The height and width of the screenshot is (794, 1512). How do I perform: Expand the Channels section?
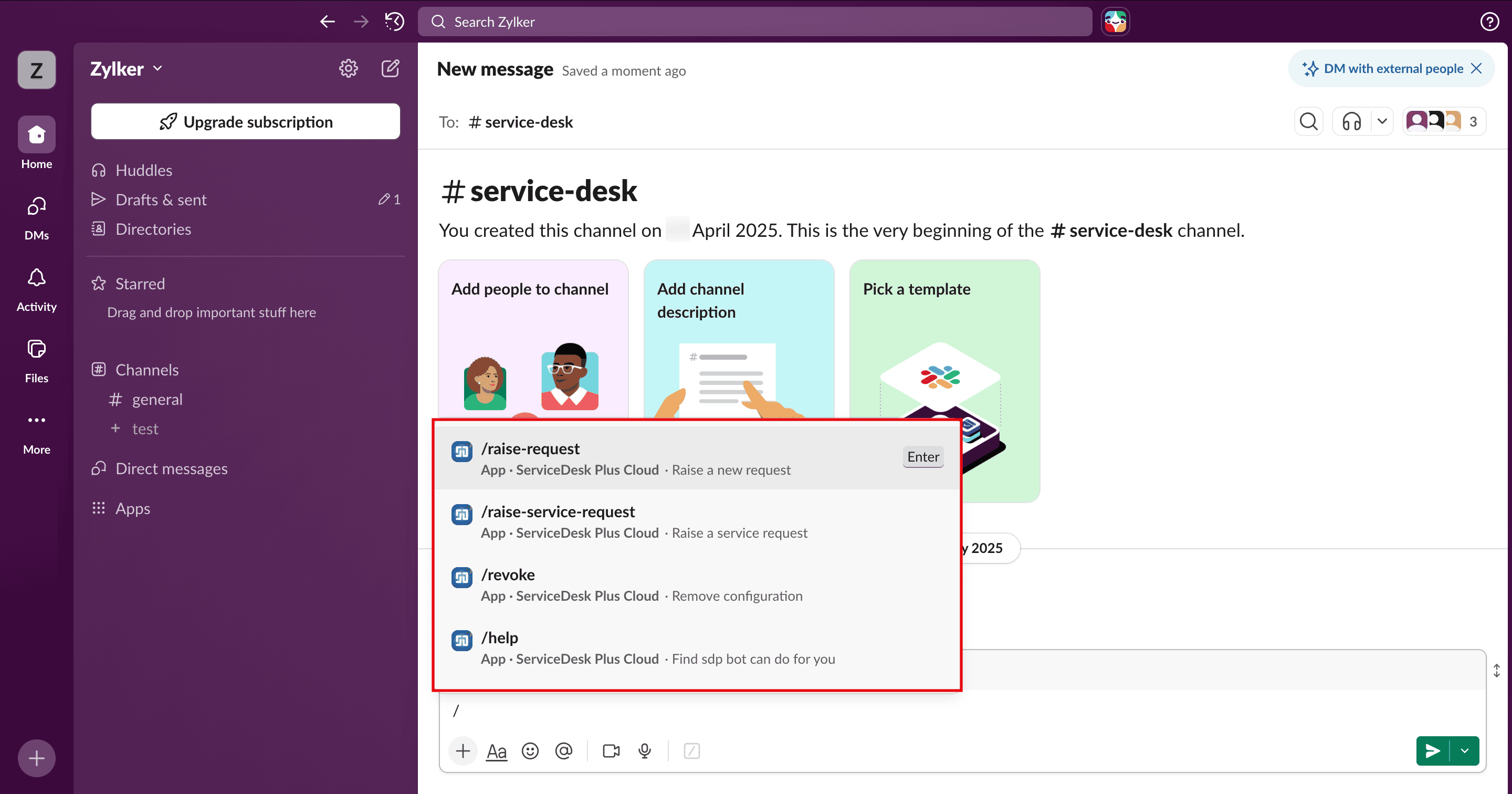[x=147, y=370]
